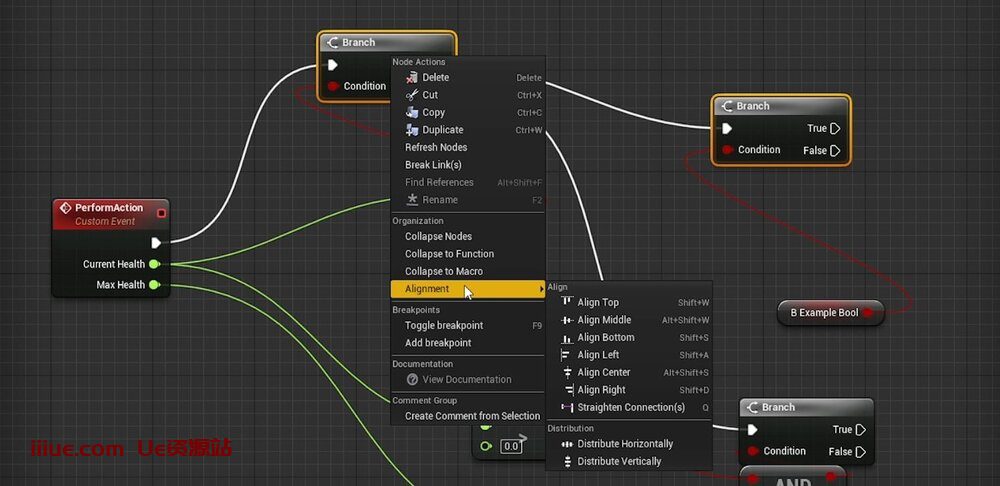Viewport: 1000px width, 486px height.
Task: Click the red delegate pin on PerformAction
Action: (161, 213)
